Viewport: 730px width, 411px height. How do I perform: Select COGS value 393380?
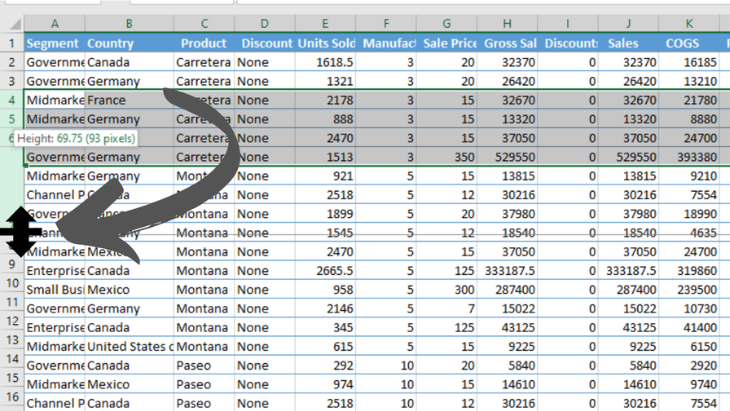click(689, 157)
